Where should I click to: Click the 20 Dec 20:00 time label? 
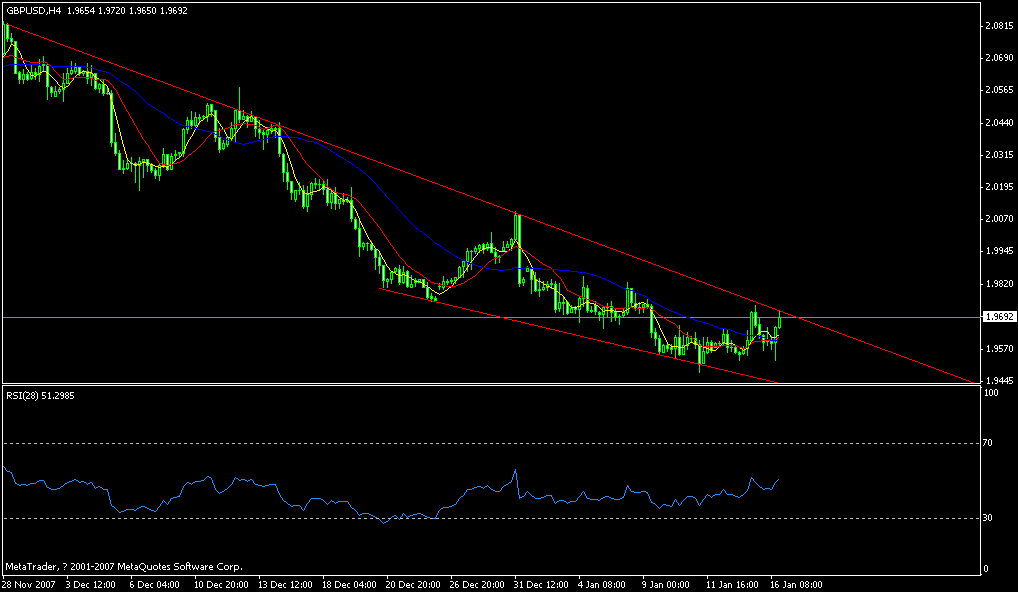(x=412, y=585)
